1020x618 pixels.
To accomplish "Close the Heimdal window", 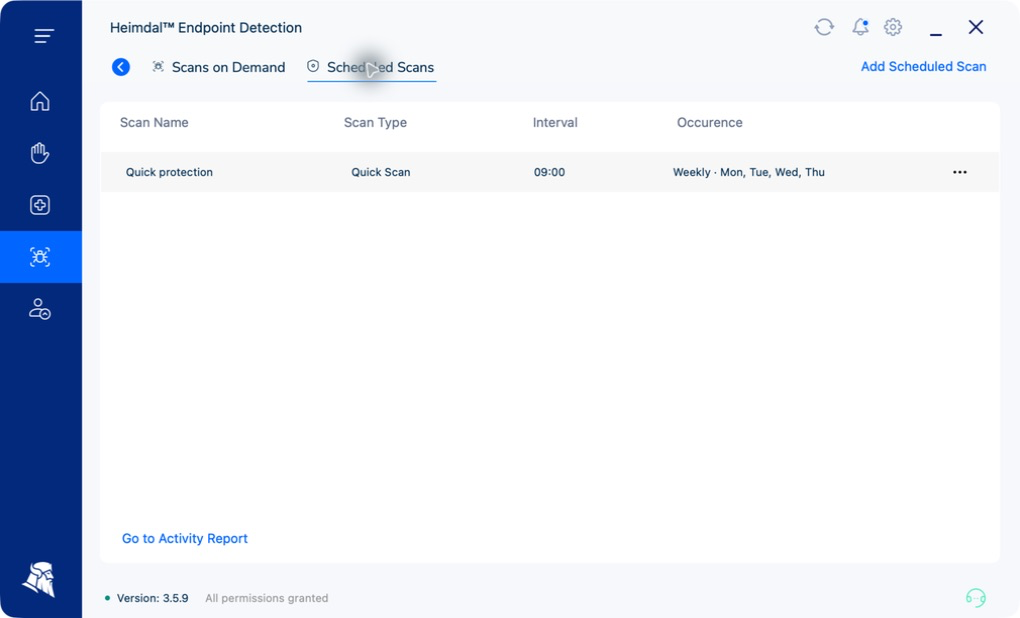I will click(976, 27).
